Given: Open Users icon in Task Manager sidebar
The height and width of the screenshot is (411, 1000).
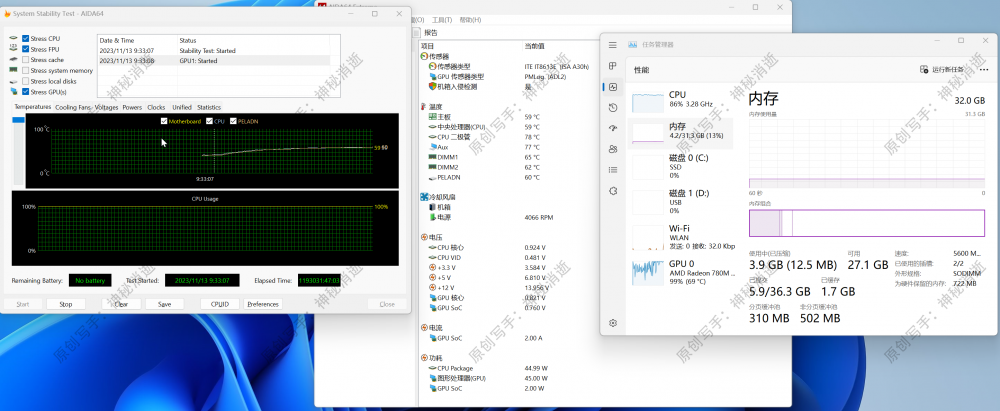Looking at the screenshot, I should click(613, 149).
